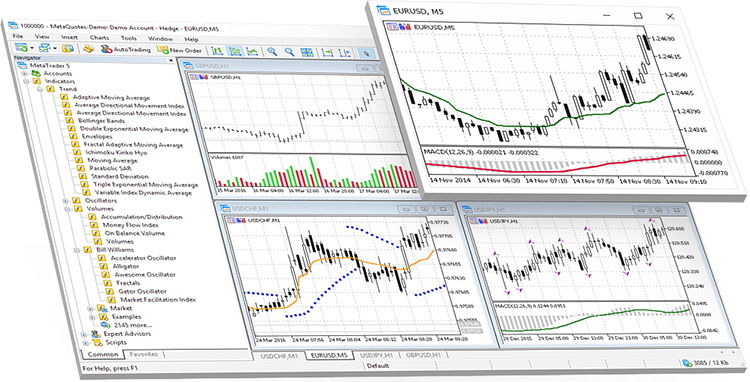Enable the chart auto scroll icon
Viewport: 750px width, 382px height.
point(327,52)
